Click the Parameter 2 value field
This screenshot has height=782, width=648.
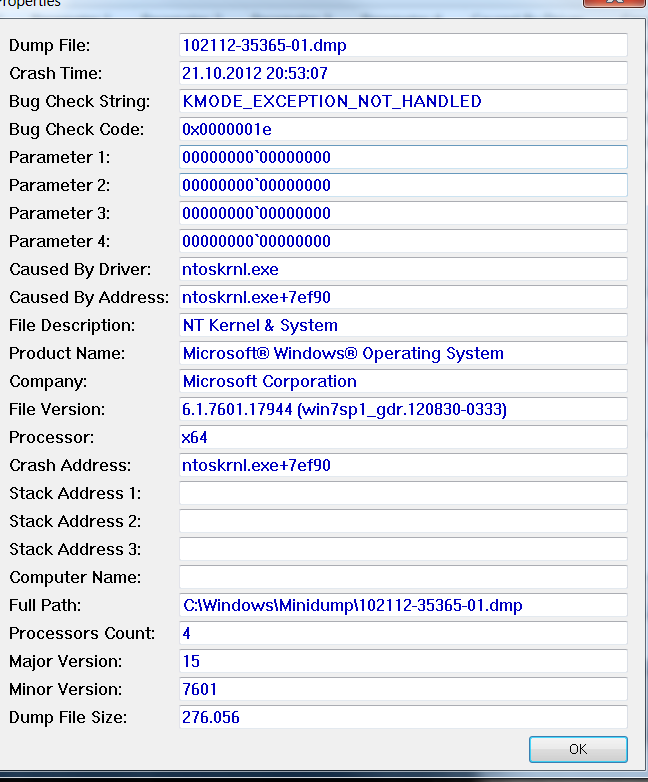(403, 185)
